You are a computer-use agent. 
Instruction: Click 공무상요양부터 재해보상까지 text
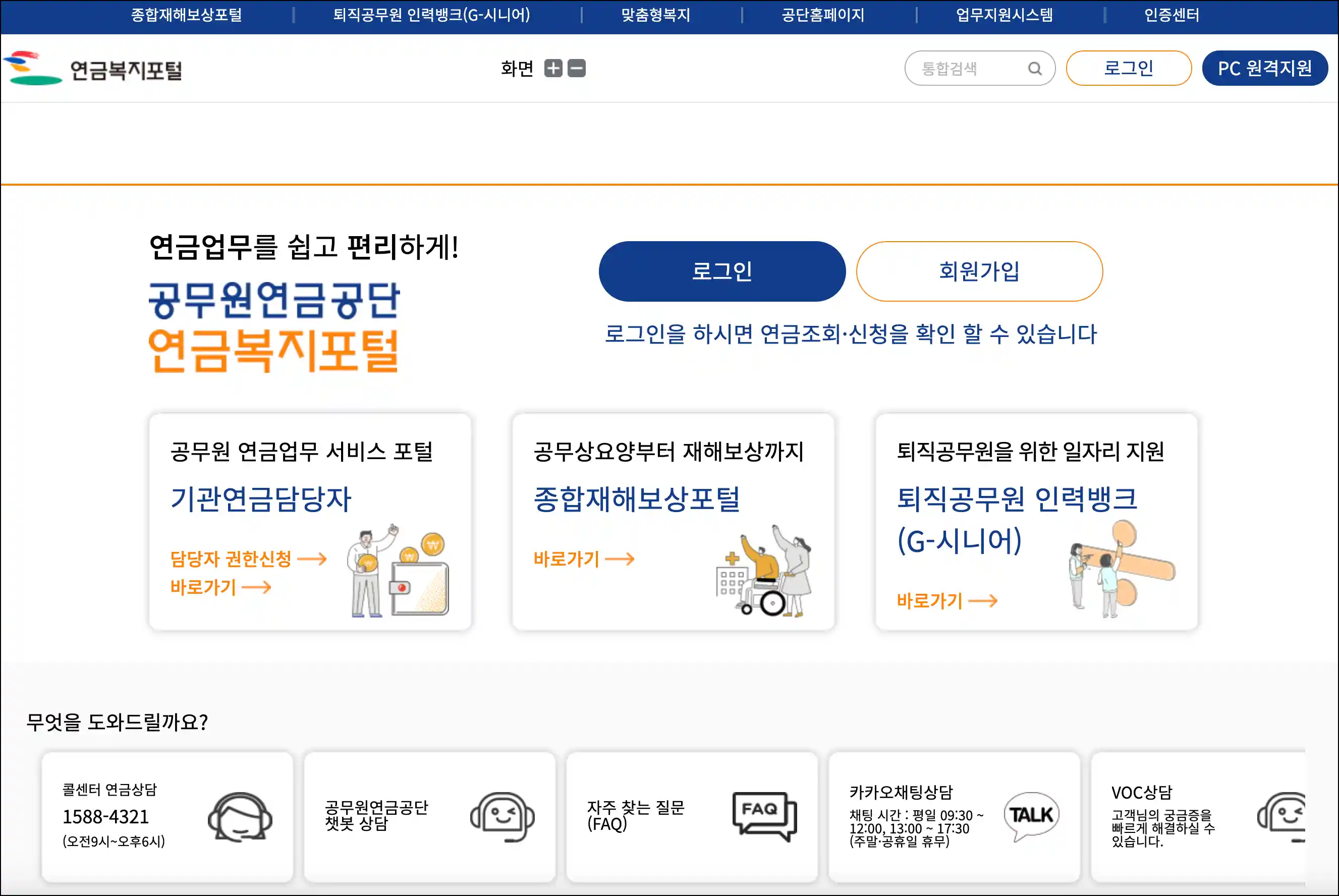(x=668, y=452)
